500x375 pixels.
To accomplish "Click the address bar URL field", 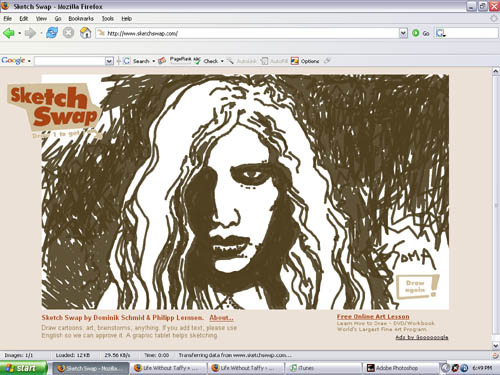I will 248,33.
